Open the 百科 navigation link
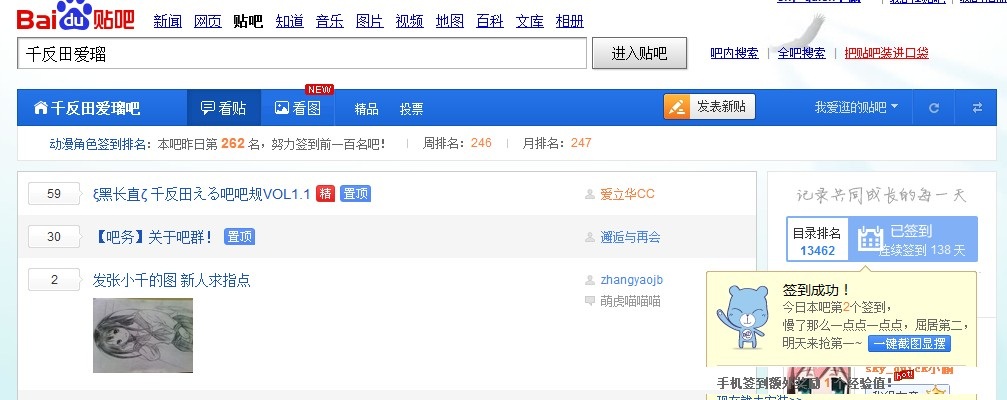 [x=489, y=21]
